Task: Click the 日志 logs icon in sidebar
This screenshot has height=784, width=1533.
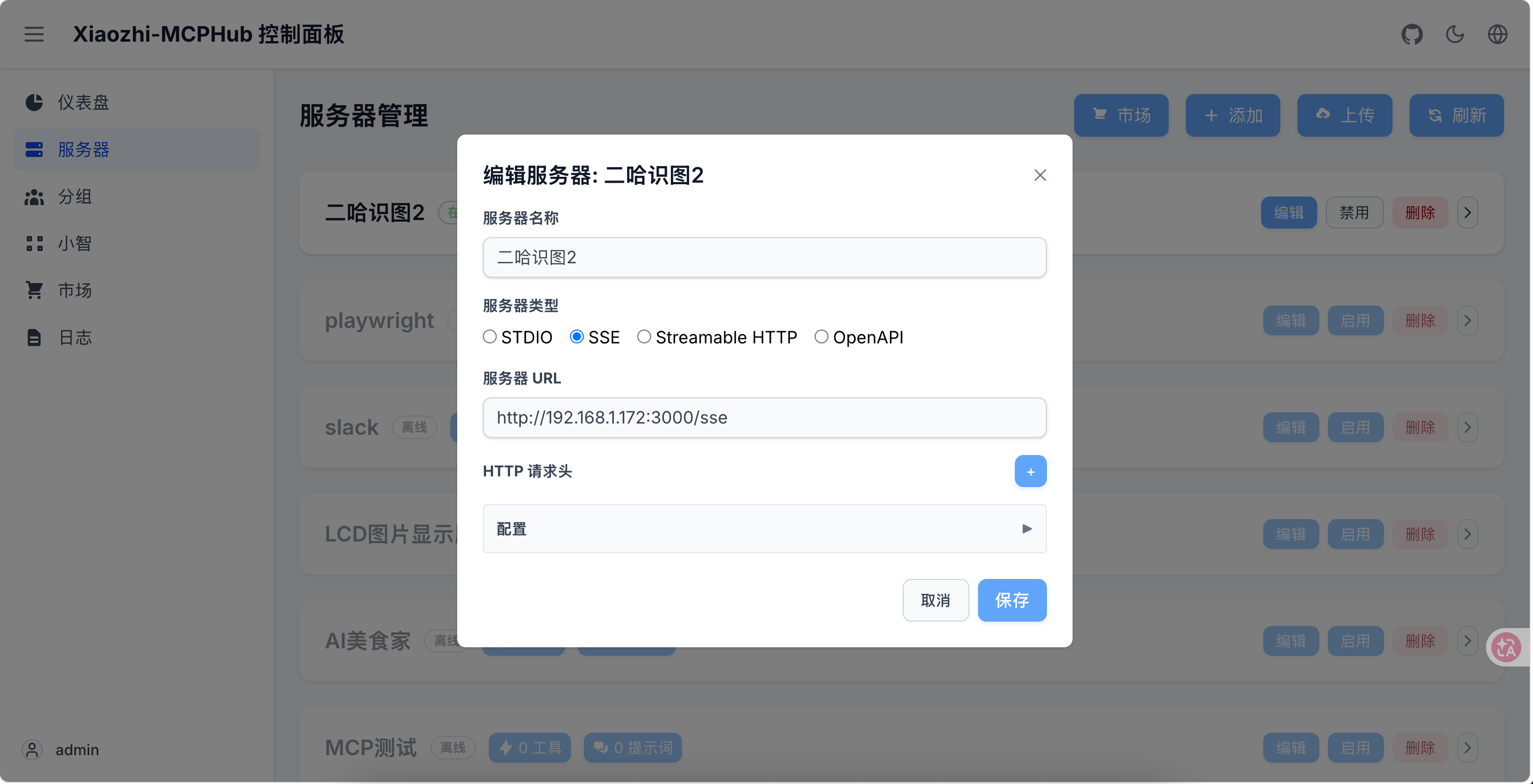Action: [34, 338]
